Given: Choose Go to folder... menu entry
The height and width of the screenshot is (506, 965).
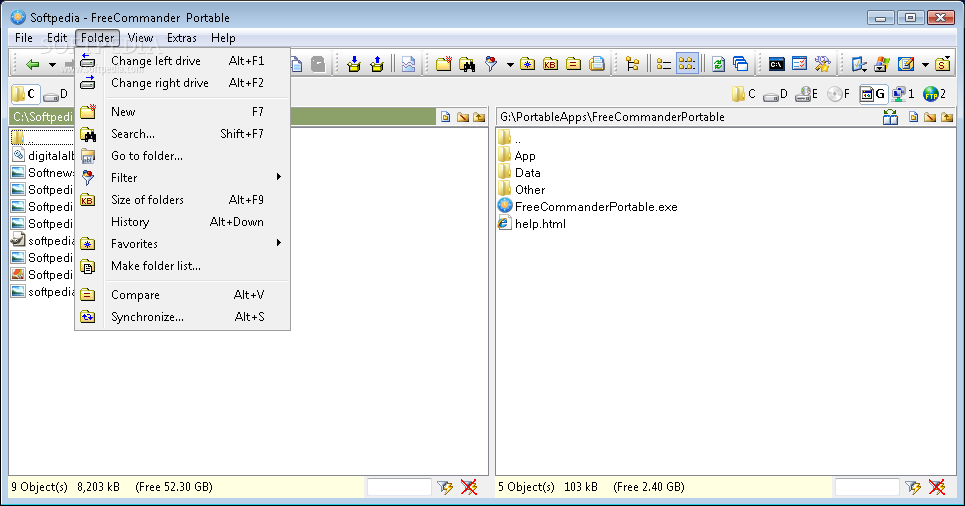Looking at the screenshot, I should point(182,156).
